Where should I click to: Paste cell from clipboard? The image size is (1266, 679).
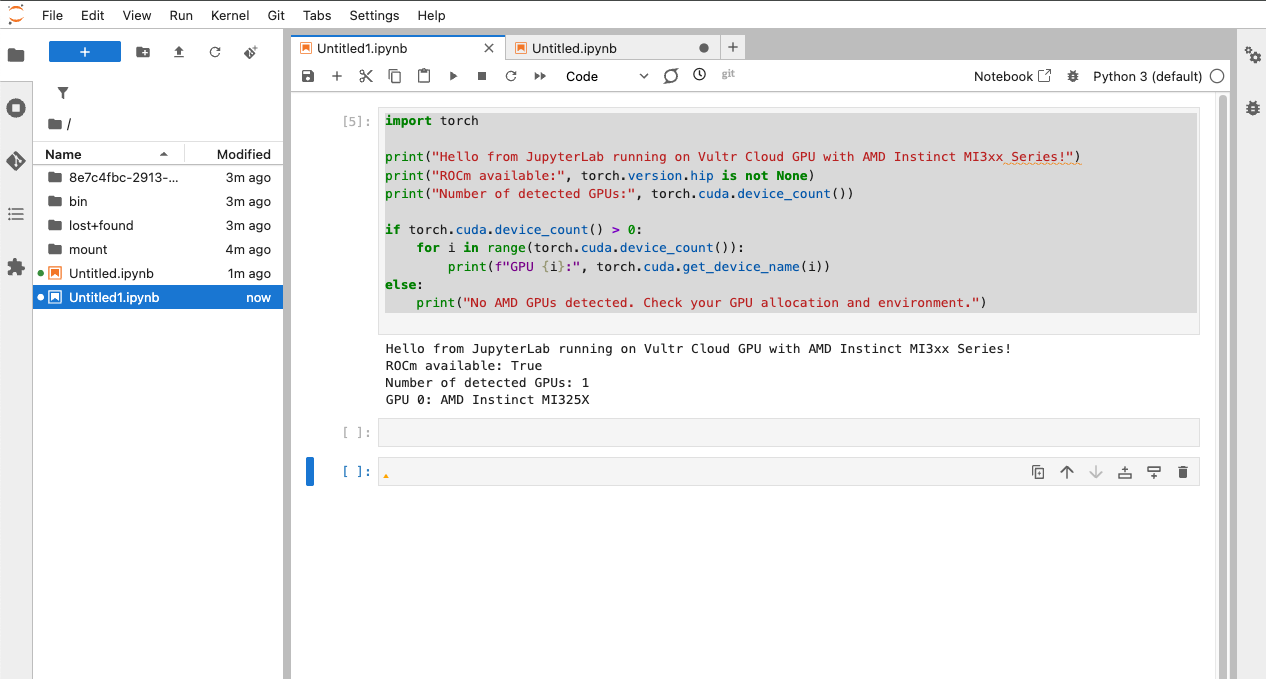tap(424, 76)
